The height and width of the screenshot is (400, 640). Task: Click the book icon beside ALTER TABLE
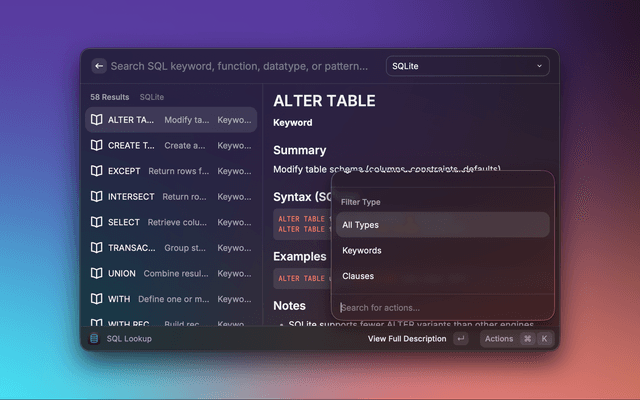(x=97, y=120)
